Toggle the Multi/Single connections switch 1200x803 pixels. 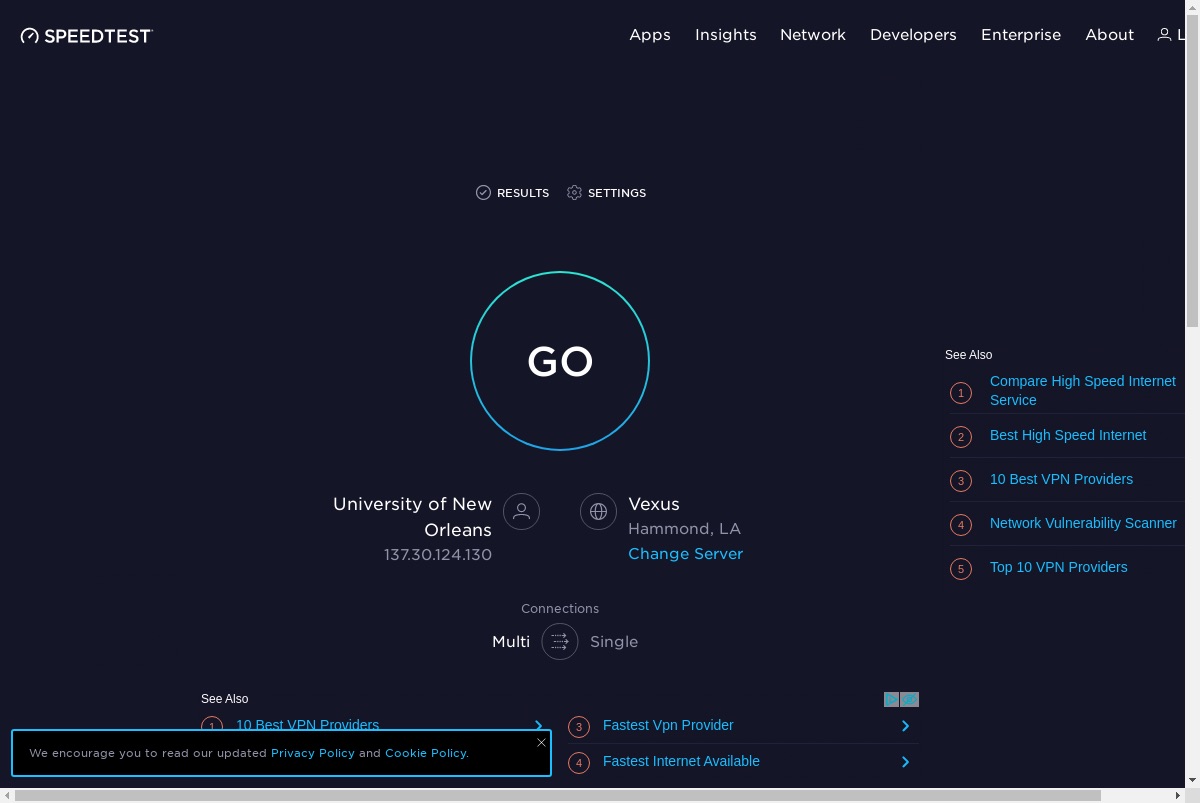pos(560,642)
